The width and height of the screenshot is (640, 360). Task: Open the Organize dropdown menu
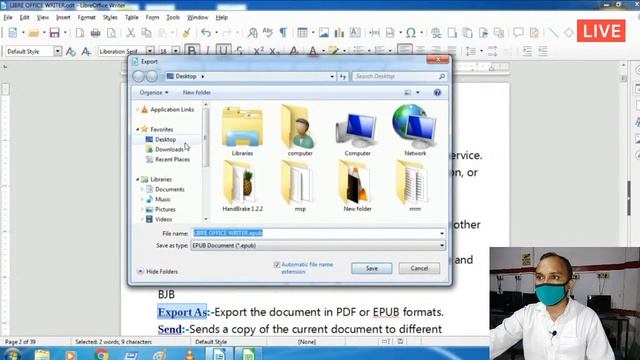coord(154,93)
